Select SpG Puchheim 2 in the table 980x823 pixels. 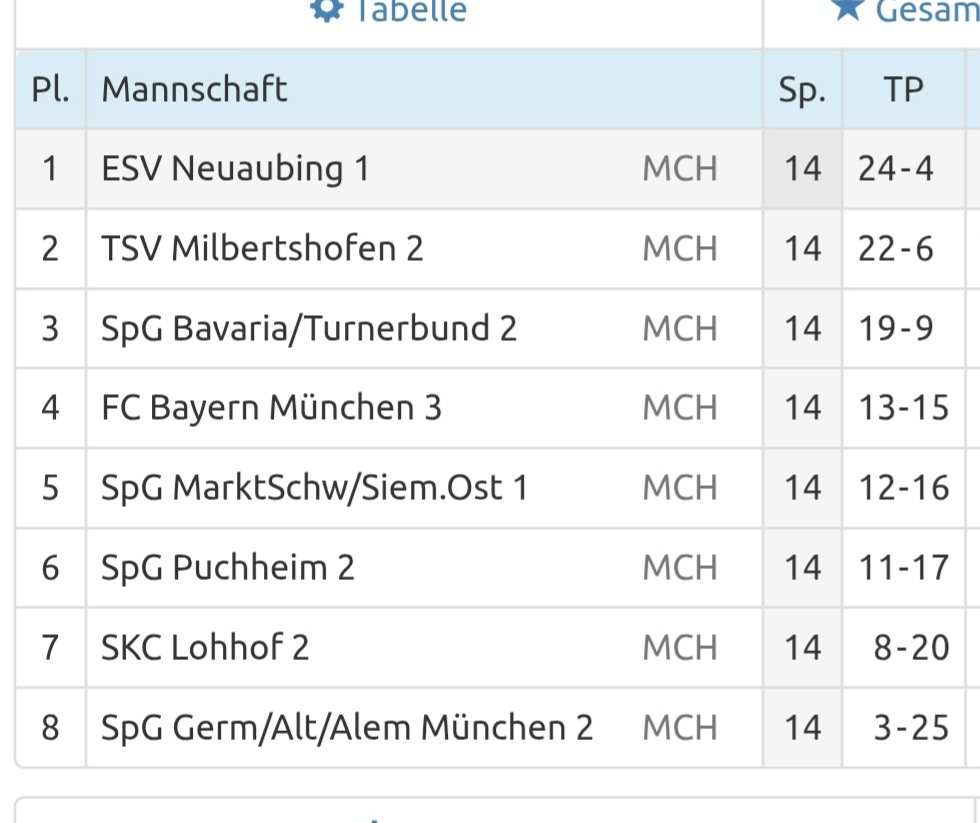pos(229,568)
